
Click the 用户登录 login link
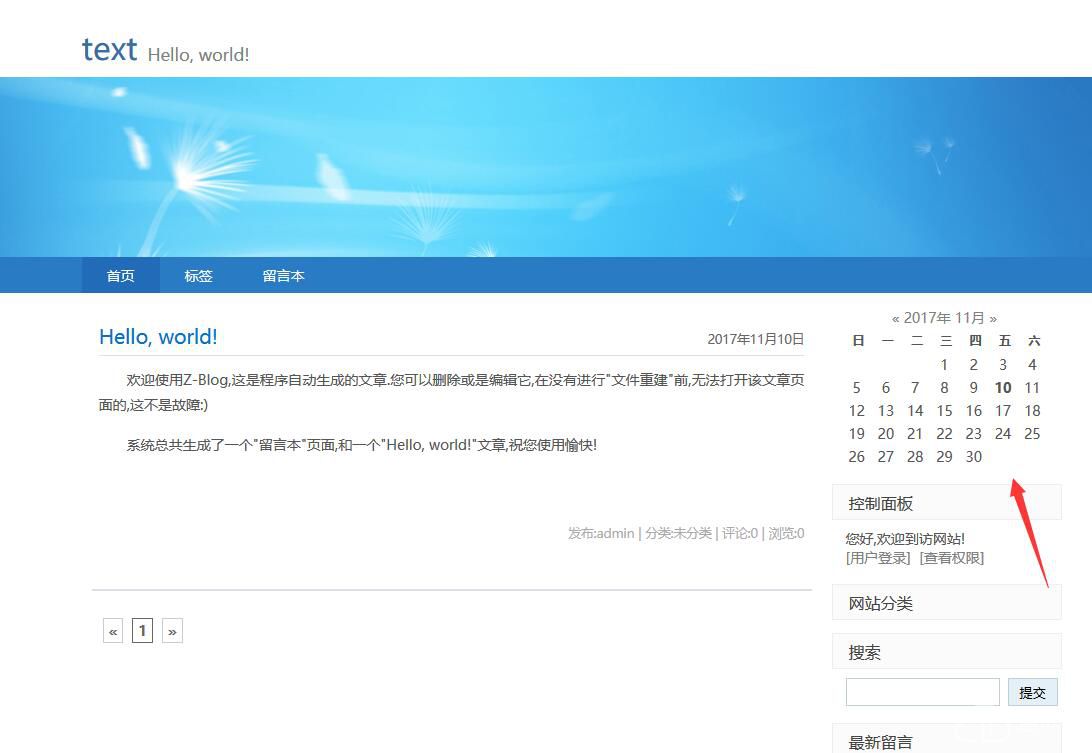pos(878,558)
